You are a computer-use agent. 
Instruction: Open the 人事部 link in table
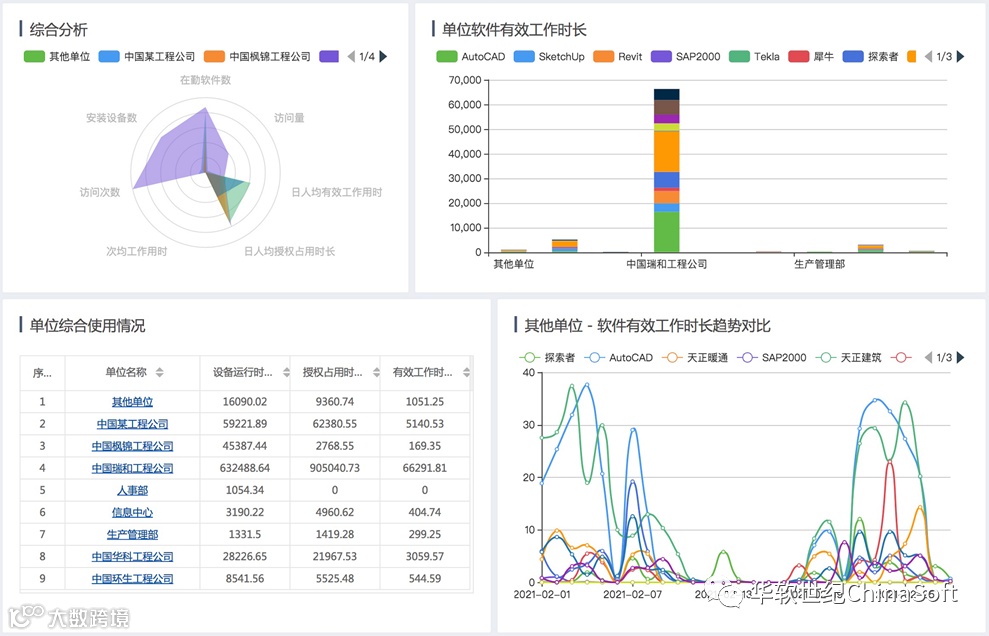132,490
